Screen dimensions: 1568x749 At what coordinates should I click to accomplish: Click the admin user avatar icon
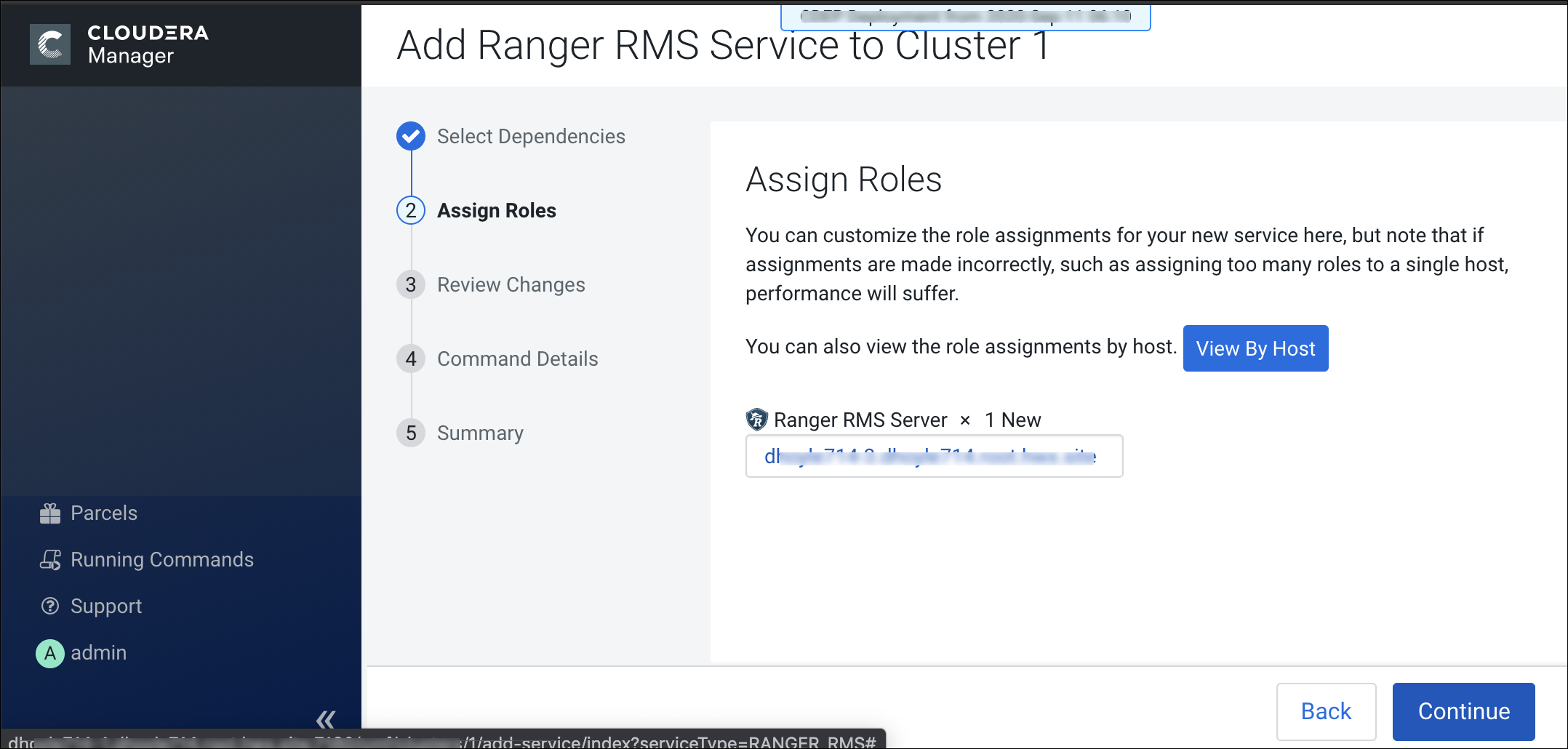click(50, 653)
